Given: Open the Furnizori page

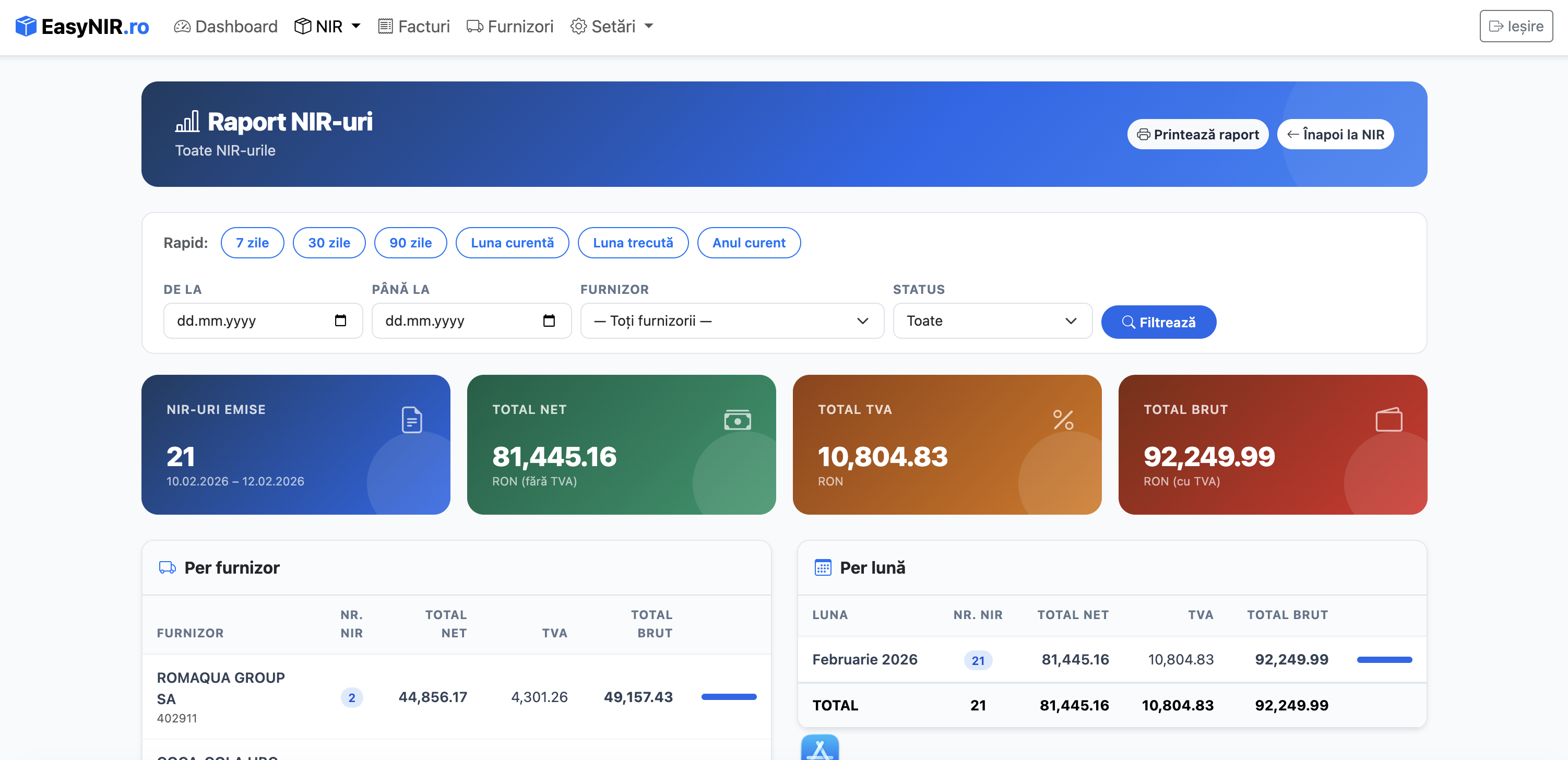Looking at the screenshot, I should pyautogui.click(x=510, y=26).
